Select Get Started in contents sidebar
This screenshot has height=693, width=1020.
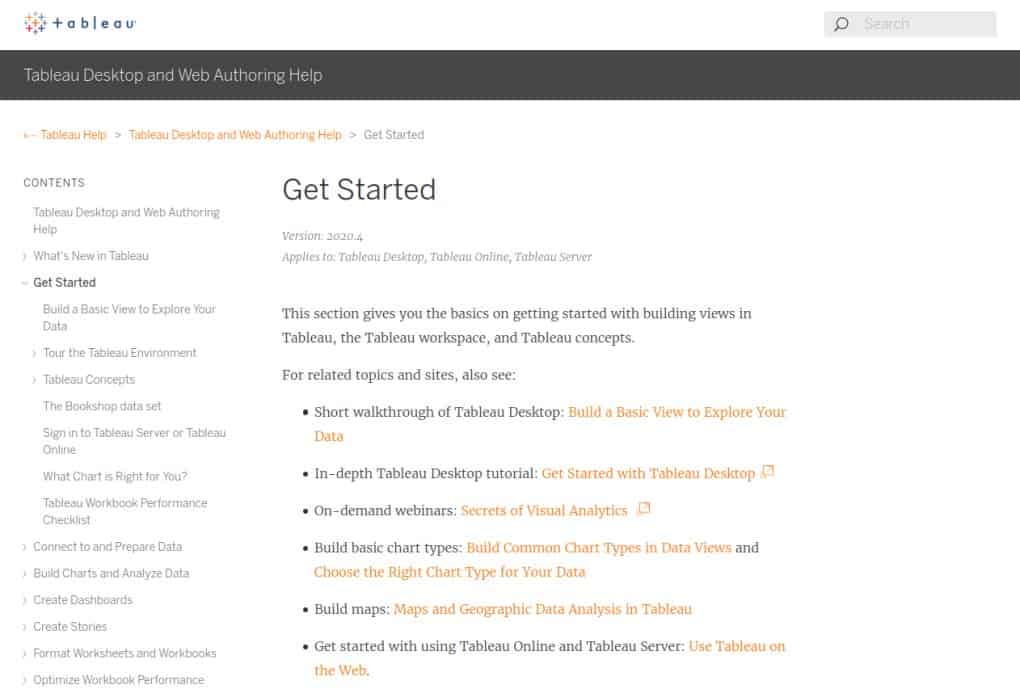tap(64, 282)
